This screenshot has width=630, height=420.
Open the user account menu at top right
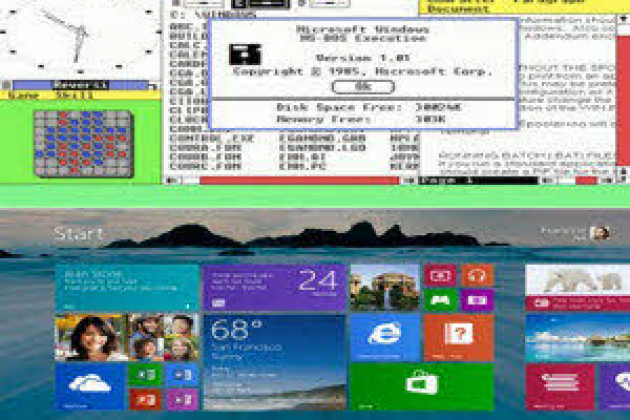[x=598, y=232]
